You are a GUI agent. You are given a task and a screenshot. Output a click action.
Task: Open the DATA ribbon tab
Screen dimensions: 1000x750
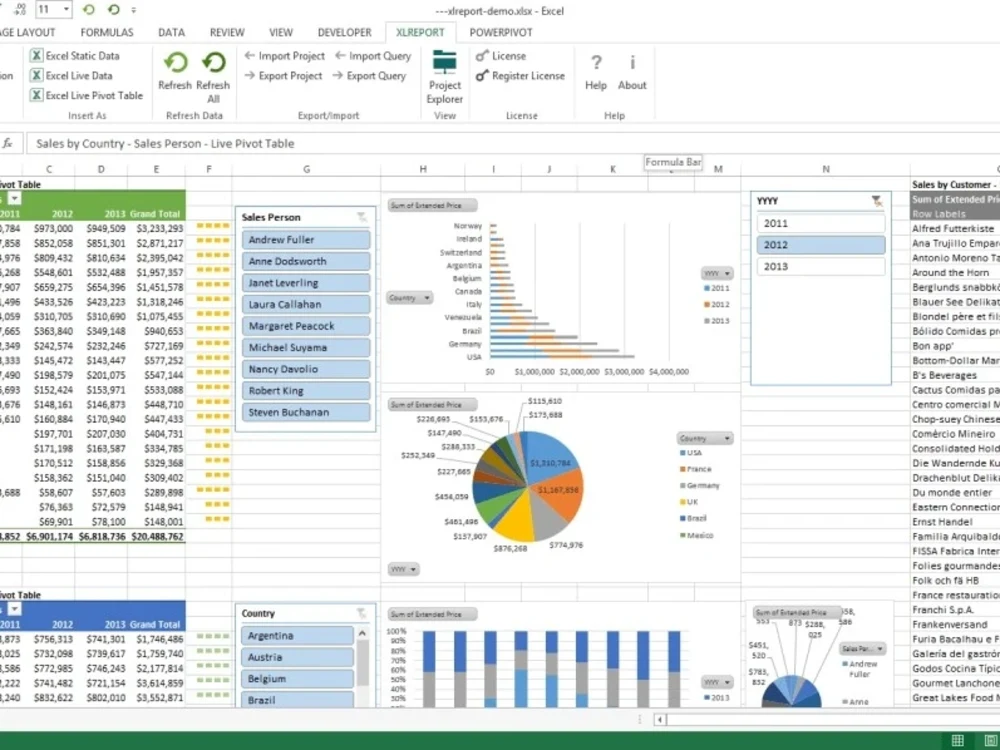tap(171, 33)
